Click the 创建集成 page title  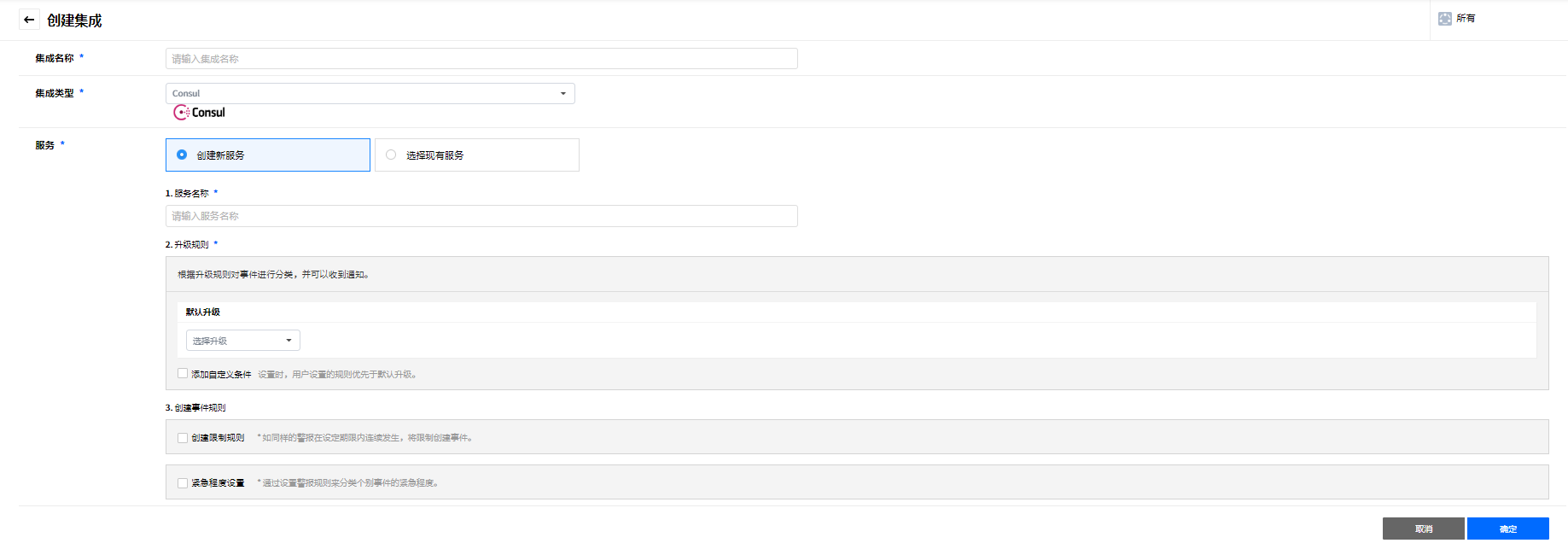(x=74, y=20)
